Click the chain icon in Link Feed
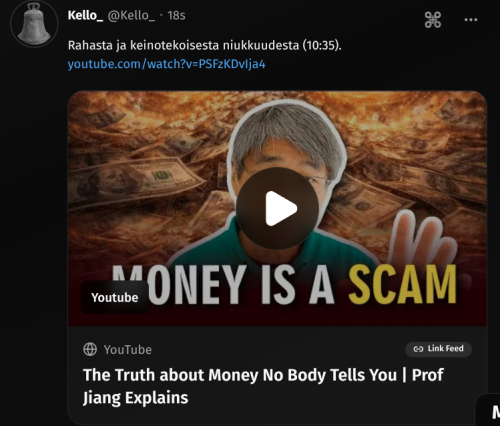This screenshot has width=500, height=426. click(418, 349)
